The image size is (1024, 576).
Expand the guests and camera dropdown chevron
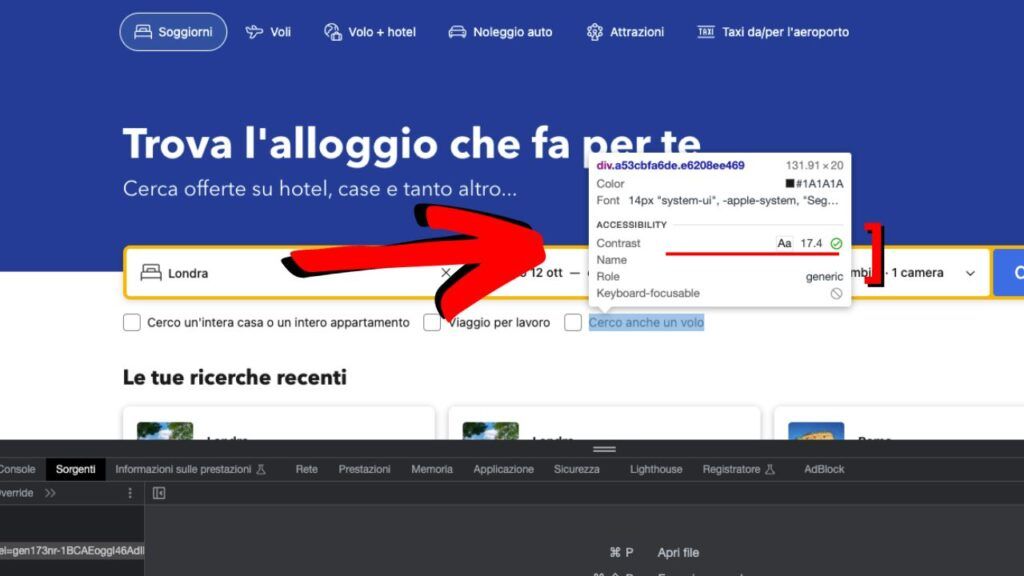point(970,273)
